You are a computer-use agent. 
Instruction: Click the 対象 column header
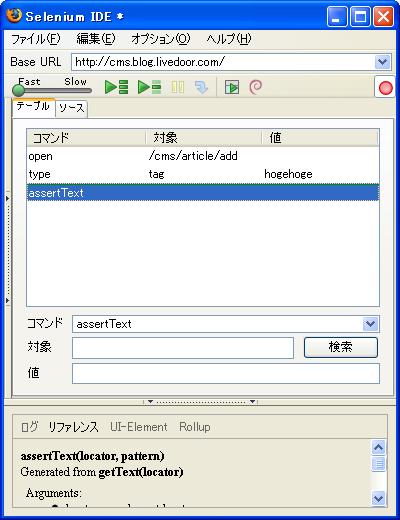[204, 138]
